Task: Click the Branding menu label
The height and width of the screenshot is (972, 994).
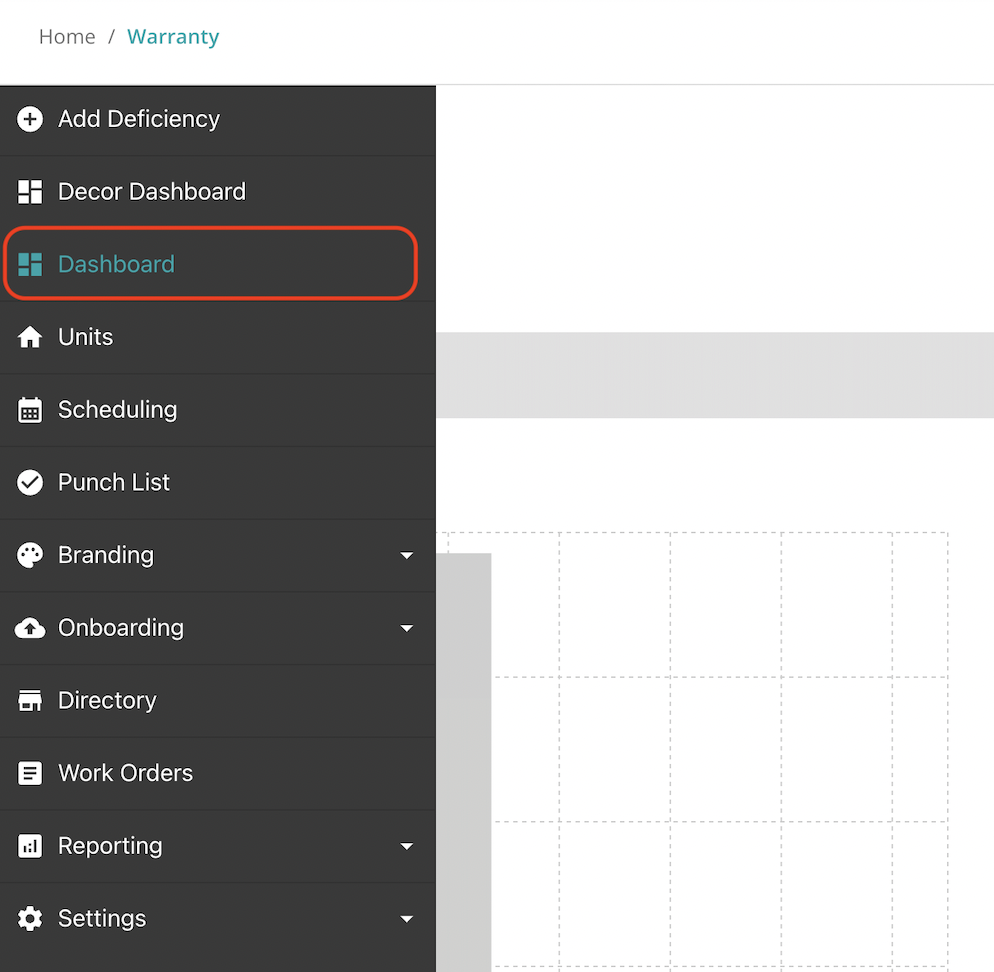Action: (106, 555)
